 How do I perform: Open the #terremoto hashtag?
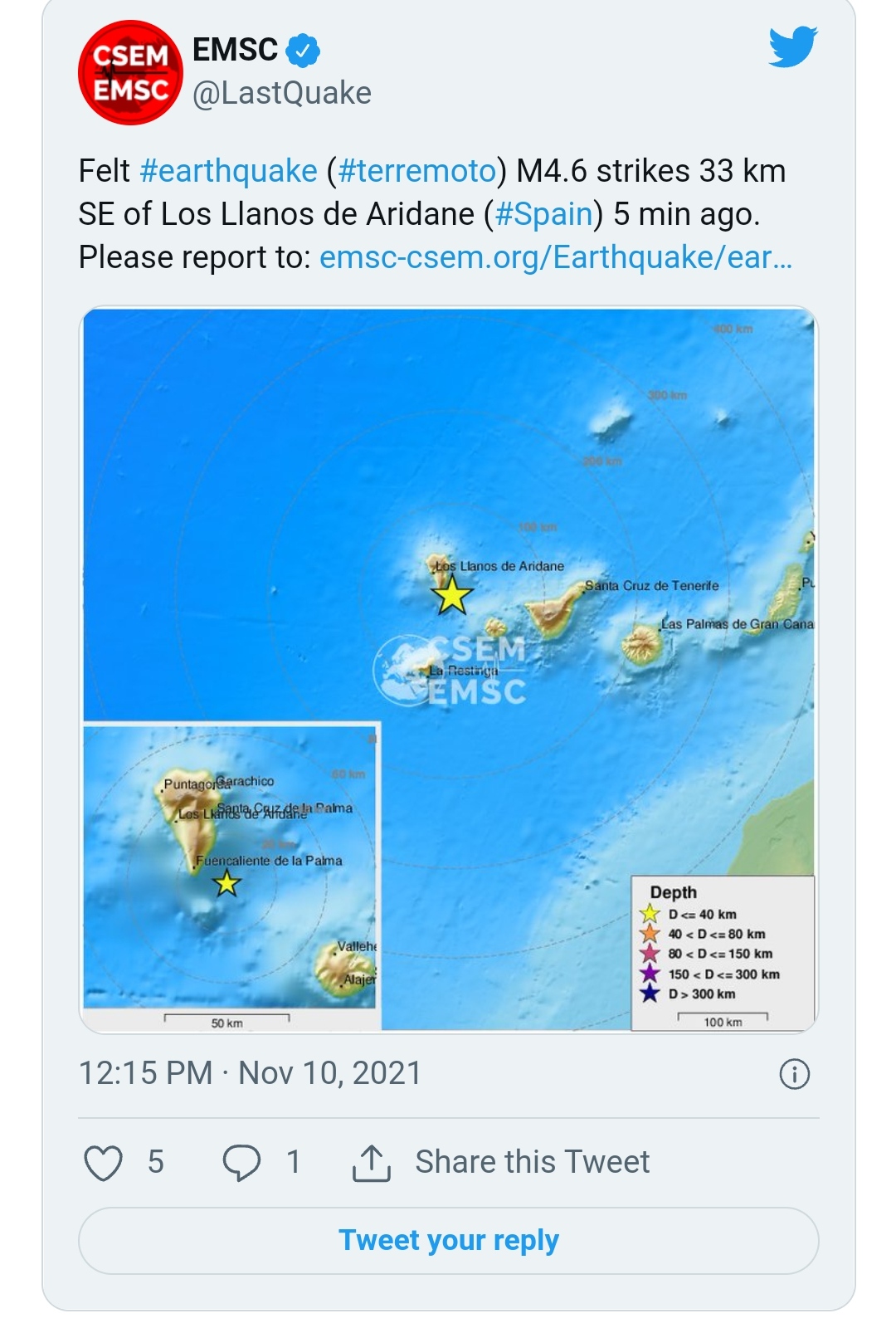click(417, 171)
